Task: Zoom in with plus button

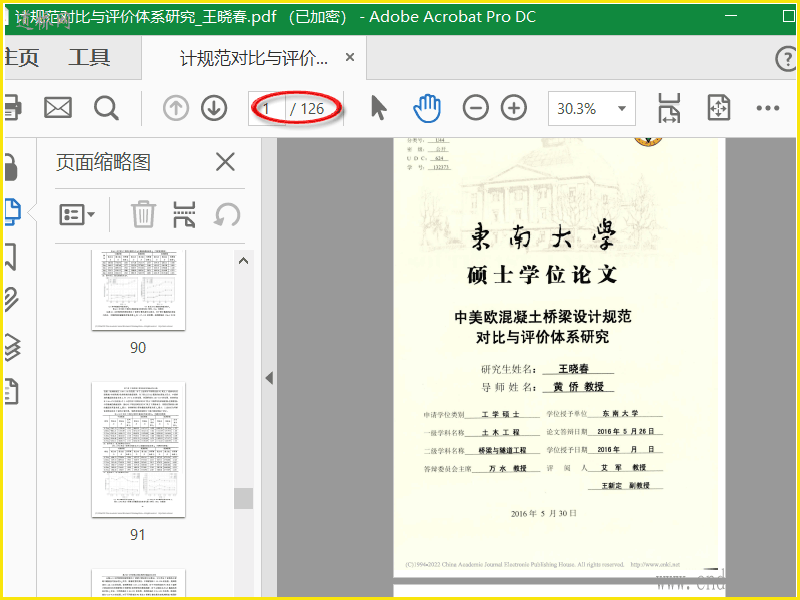Action: (514, 108)
